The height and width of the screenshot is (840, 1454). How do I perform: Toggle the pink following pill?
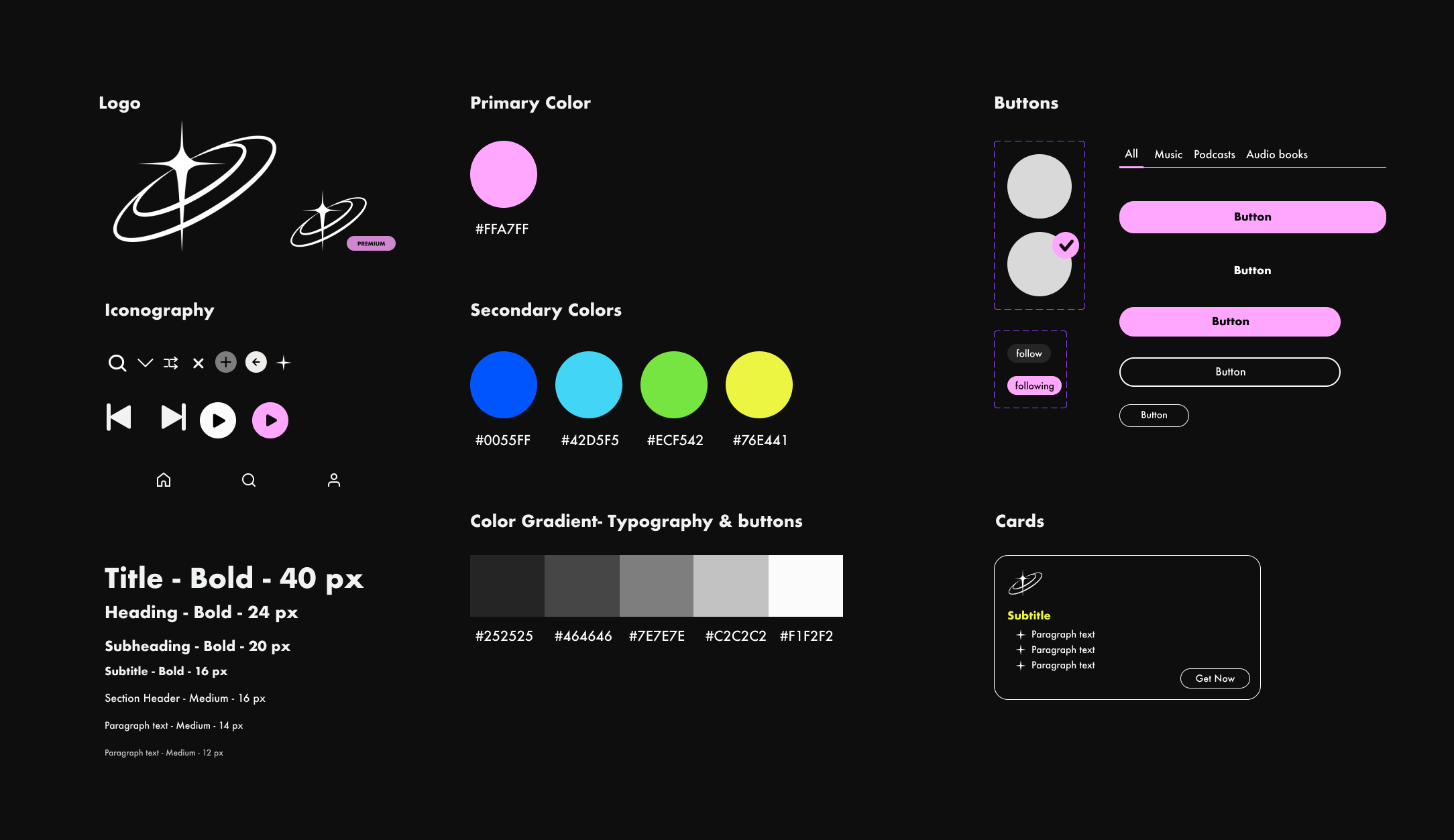[1034, 385]
